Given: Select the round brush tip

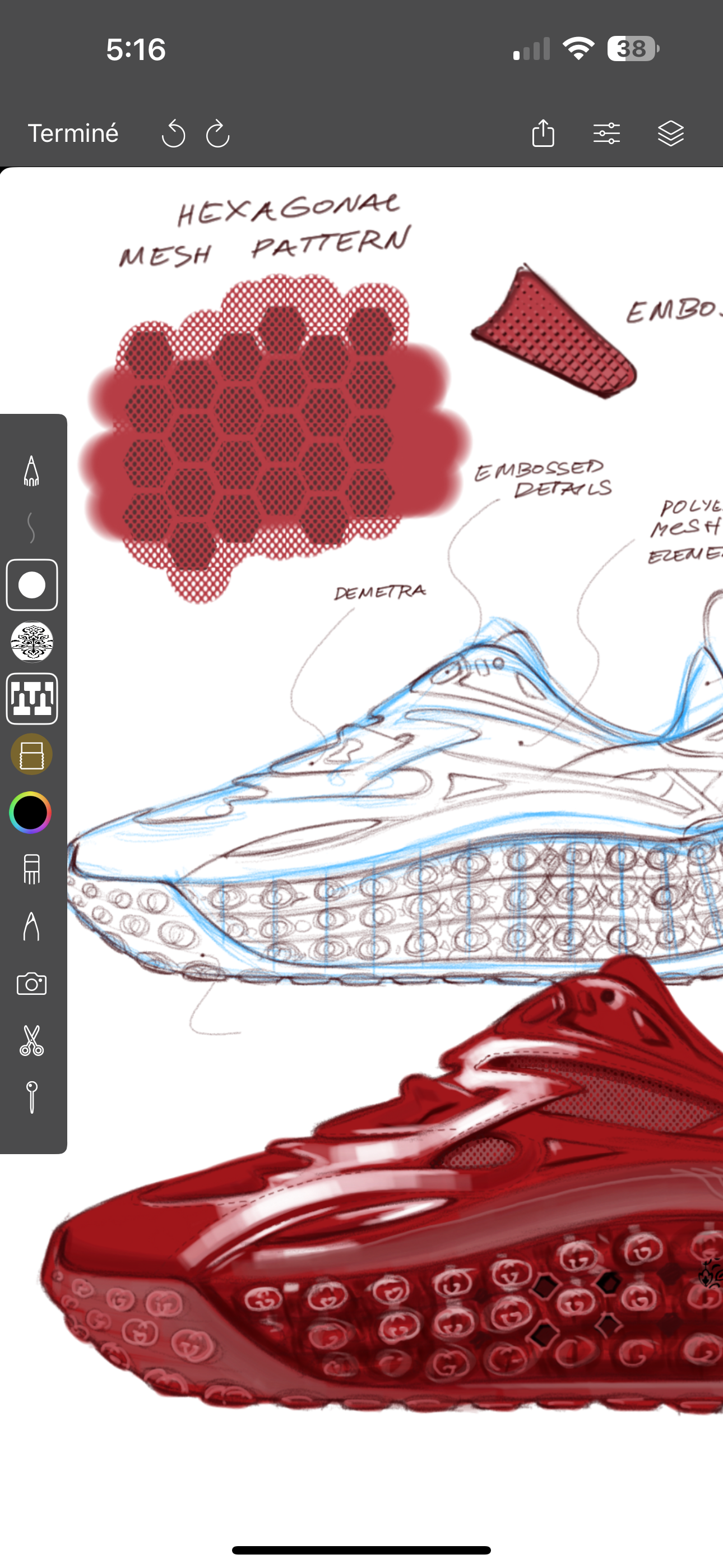Looking at the screenshot, I should (x=31, y=584).
